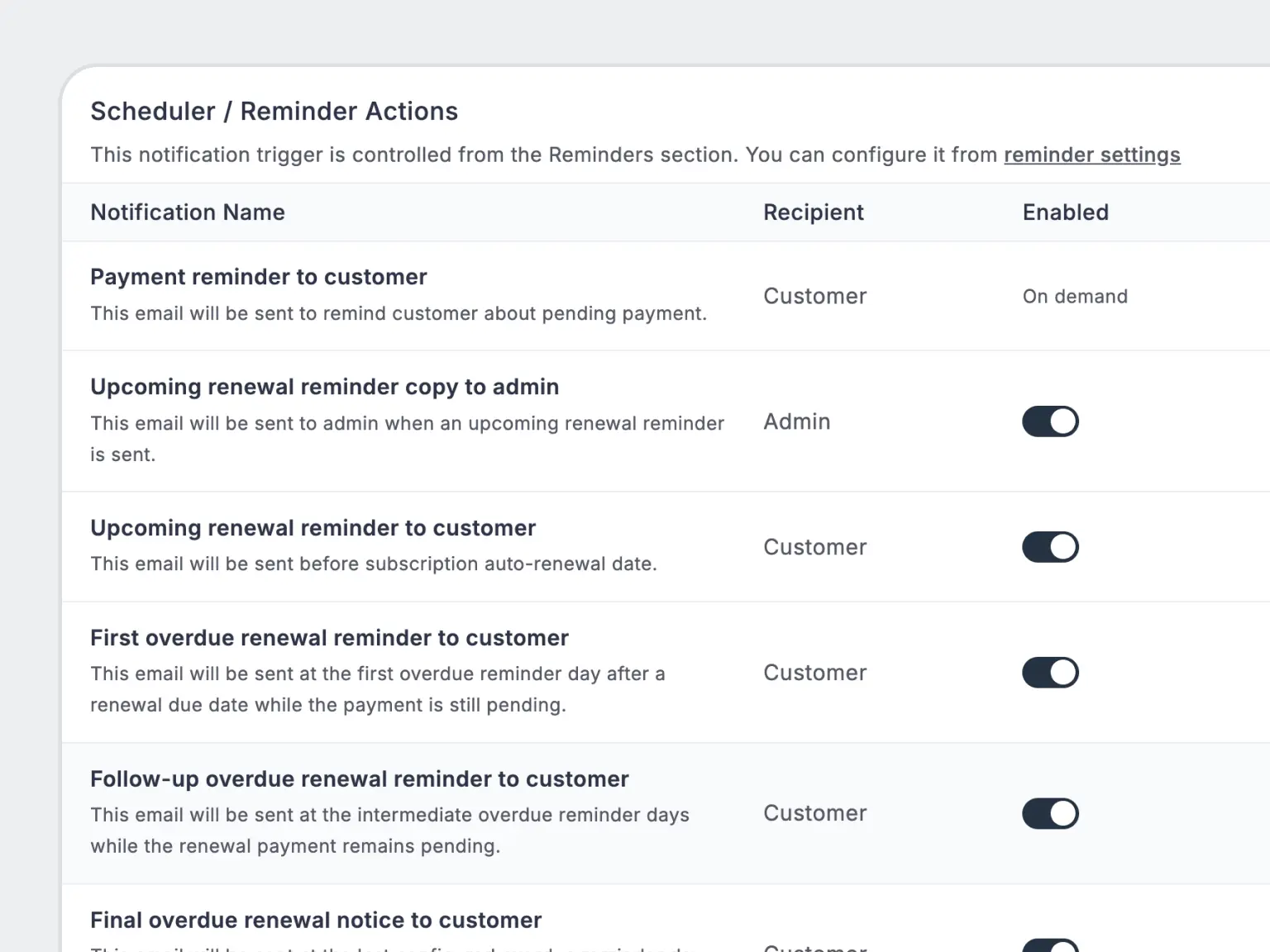The height and width of the screenshot is (952, 1270).
Task: Click Customer recipient in Upcoming renewal customer row
Action: coord(815,547)
